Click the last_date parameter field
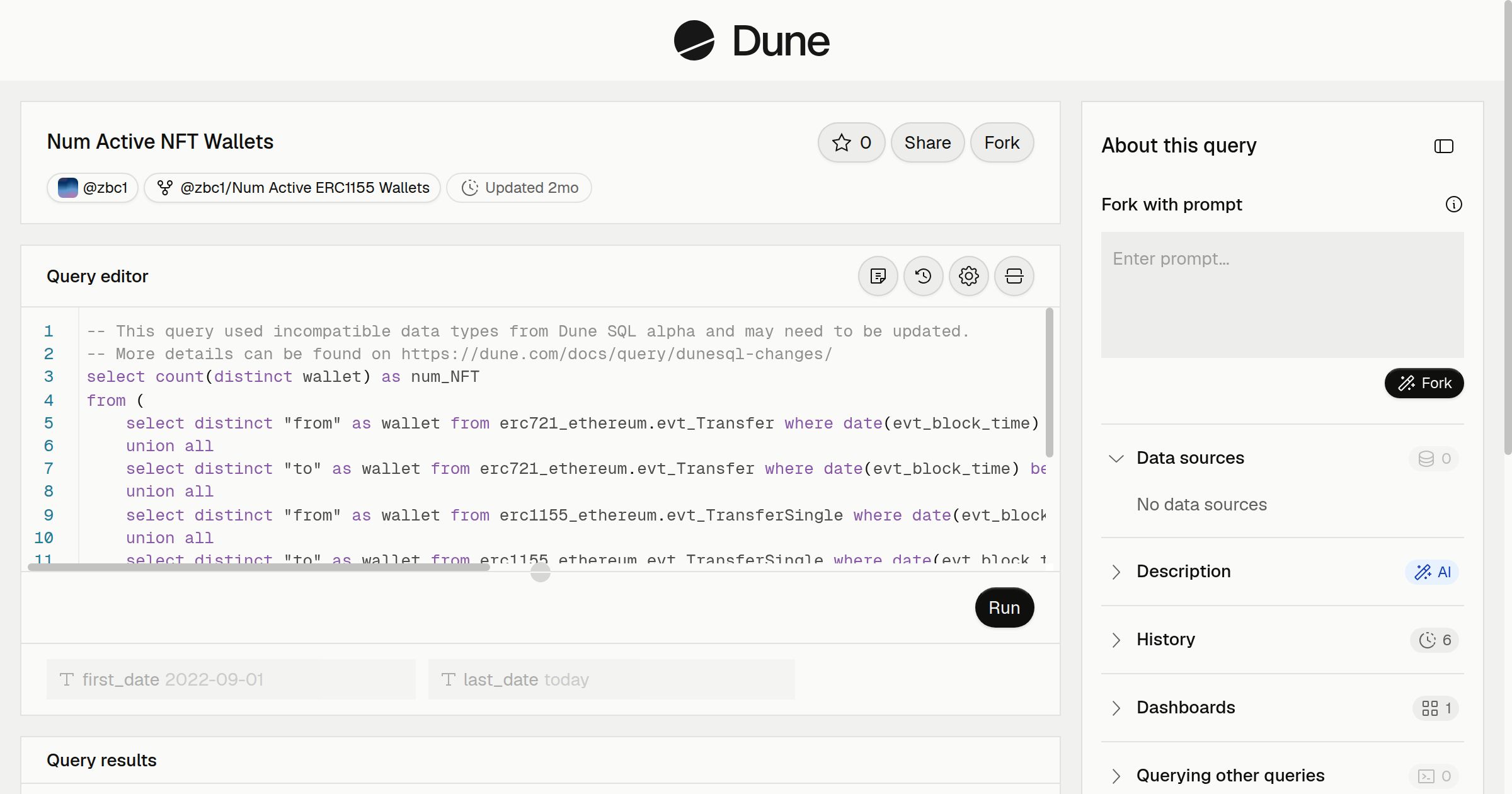The width and height of the screenshot is (1512, 794). [611, 679]
